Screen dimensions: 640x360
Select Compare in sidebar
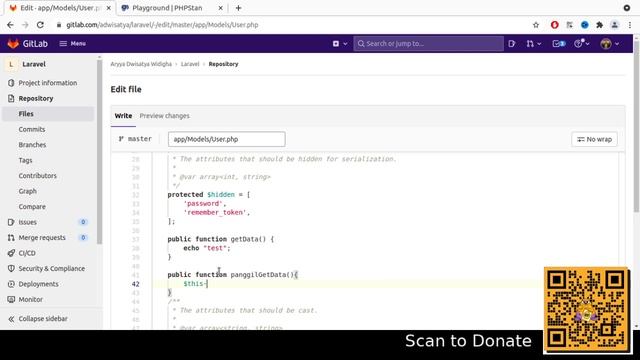[x=32, y=207]
